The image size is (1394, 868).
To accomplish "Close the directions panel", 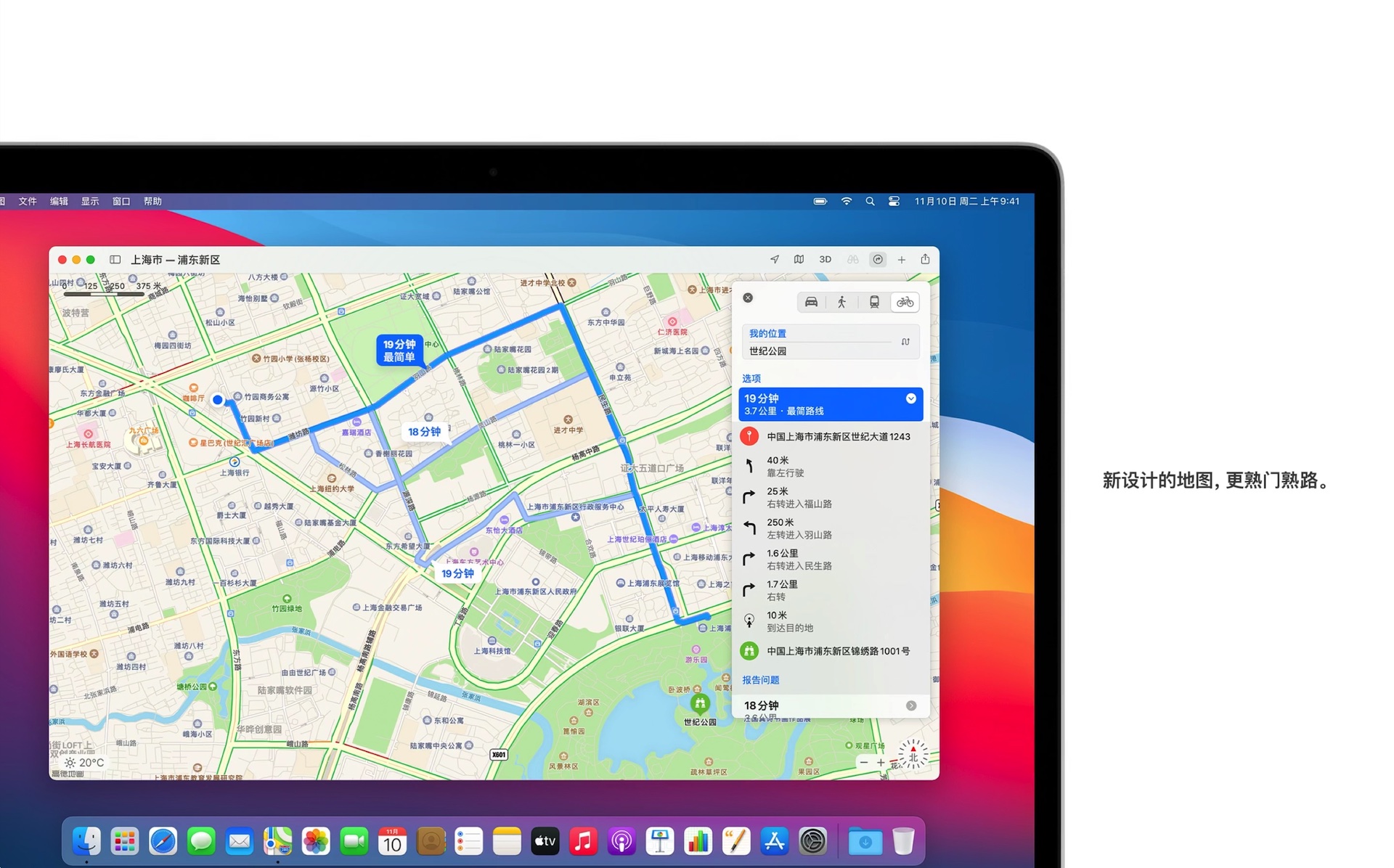I will pyautogui.click(x=748, y=298).
